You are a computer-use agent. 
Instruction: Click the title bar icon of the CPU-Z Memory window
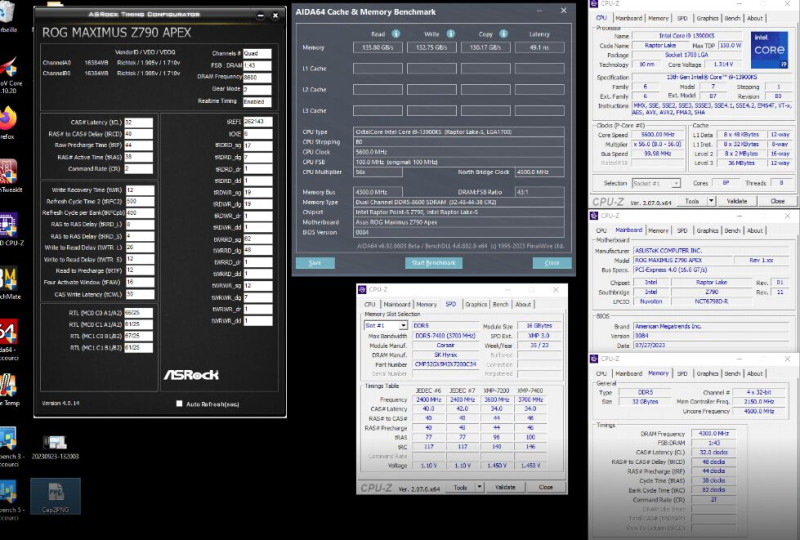[x=594, y=359]
